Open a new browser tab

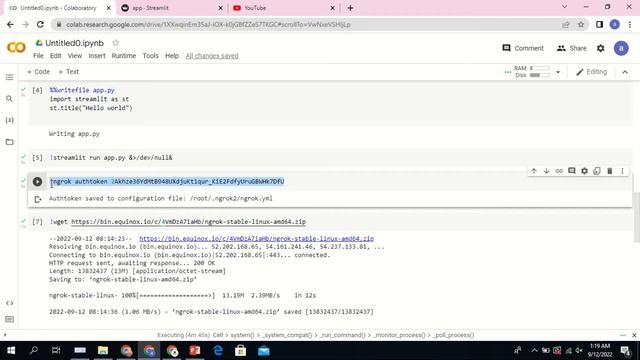click(x=350, y=8)
